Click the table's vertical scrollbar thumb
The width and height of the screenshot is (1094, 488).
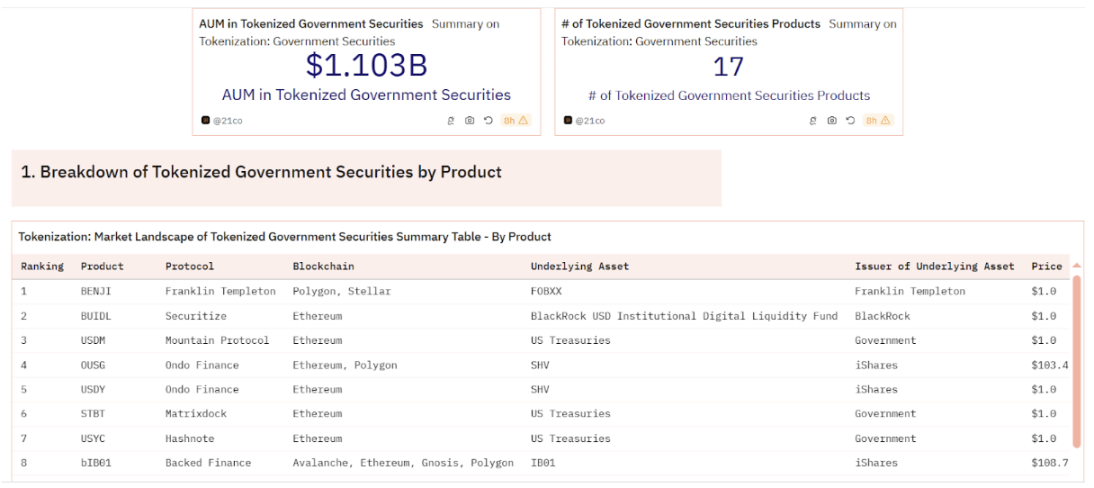click(1077, 361)
